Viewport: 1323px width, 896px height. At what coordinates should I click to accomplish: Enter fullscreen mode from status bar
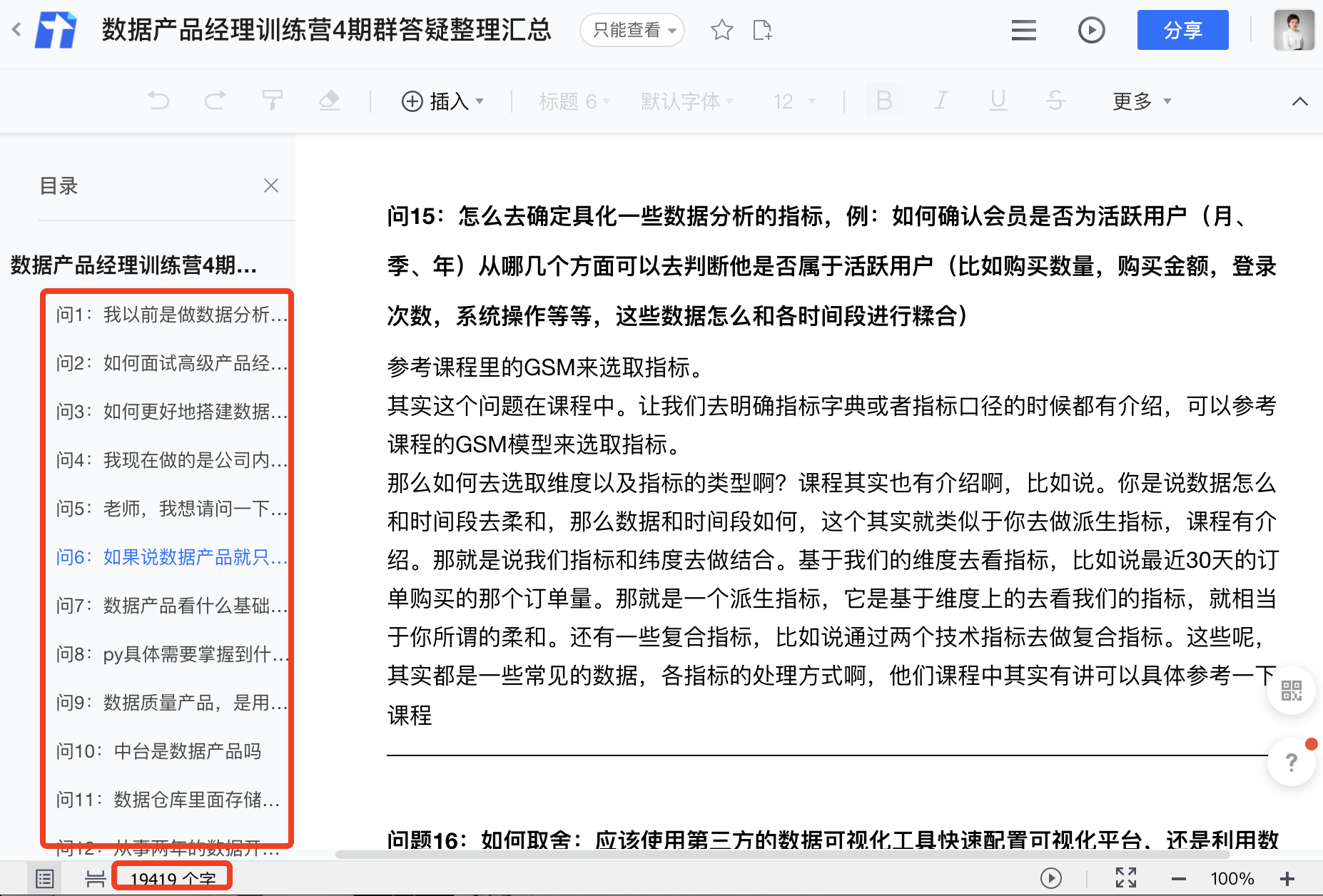[1125, 877]
